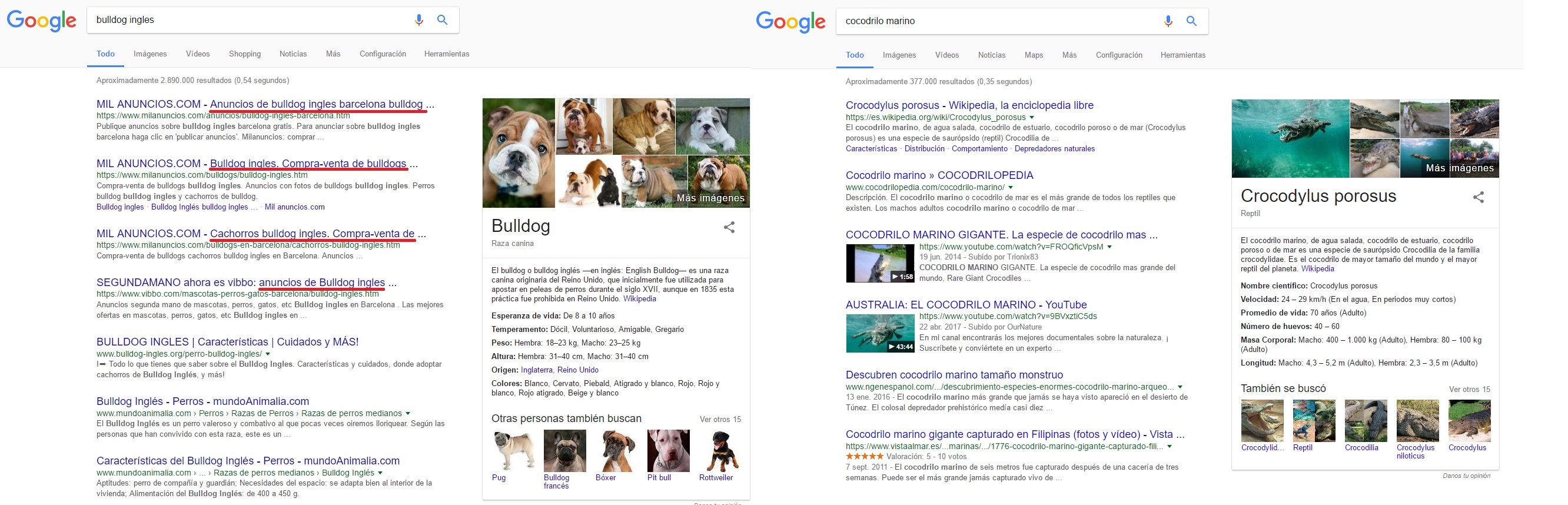Screen dimensions: 1568x505
Task: Share the Bulldog knowledge panel
Action: coord(729,228)
